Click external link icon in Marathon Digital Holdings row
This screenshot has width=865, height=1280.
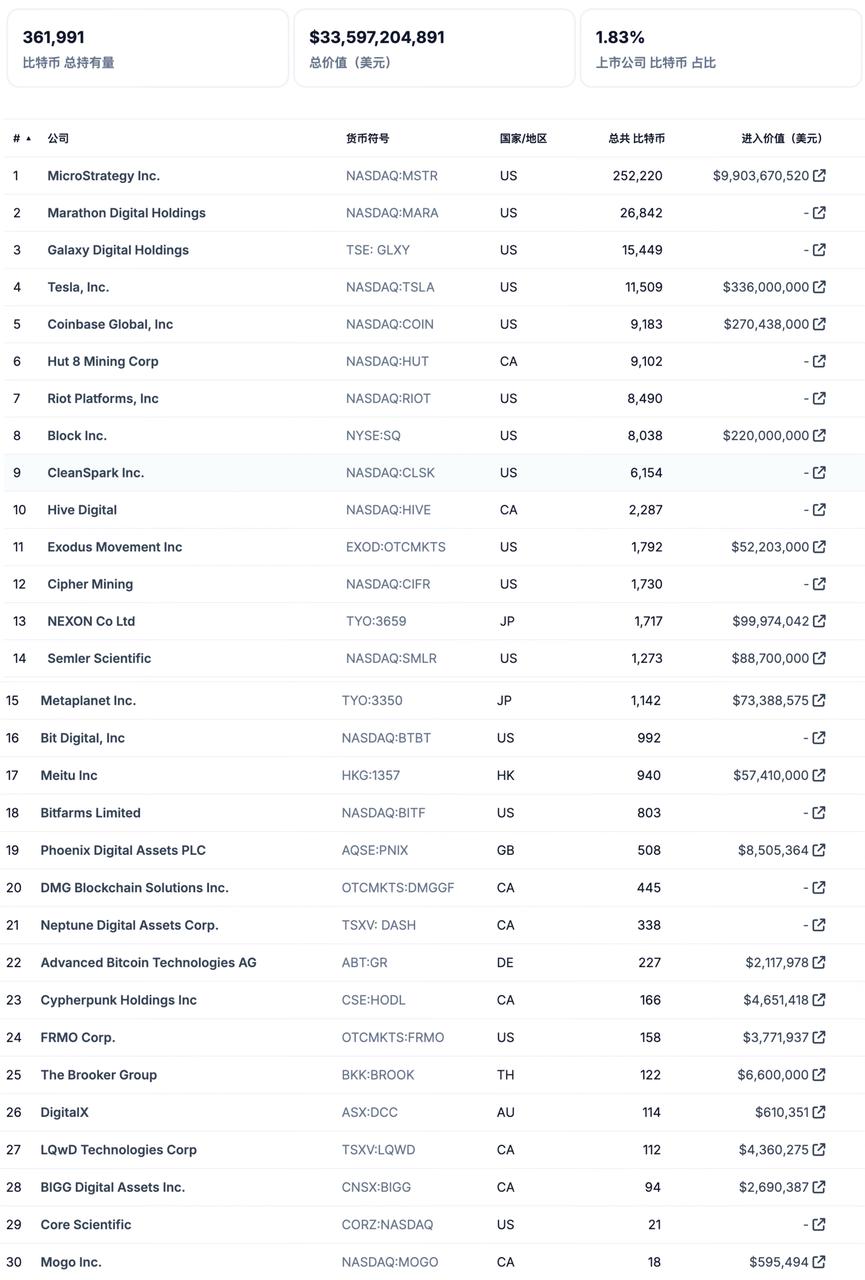coord(819,213)
